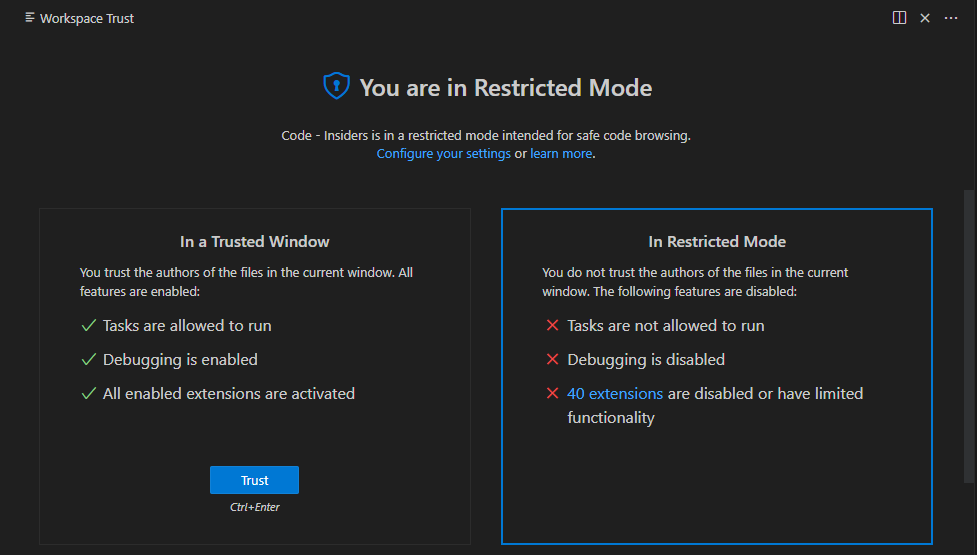Viewport: 977px width, 555px height.
Task: Open the More Actions ellipsis menu
Action: pyautogui.click(x=951, y=18)
